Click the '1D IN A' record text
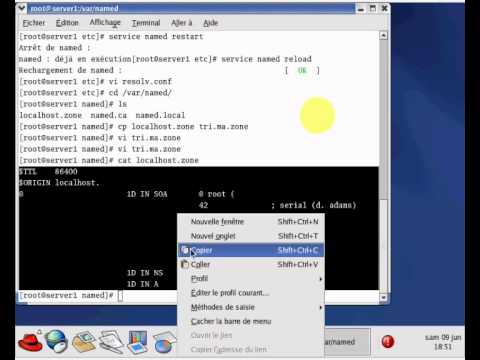 [143, 284]
